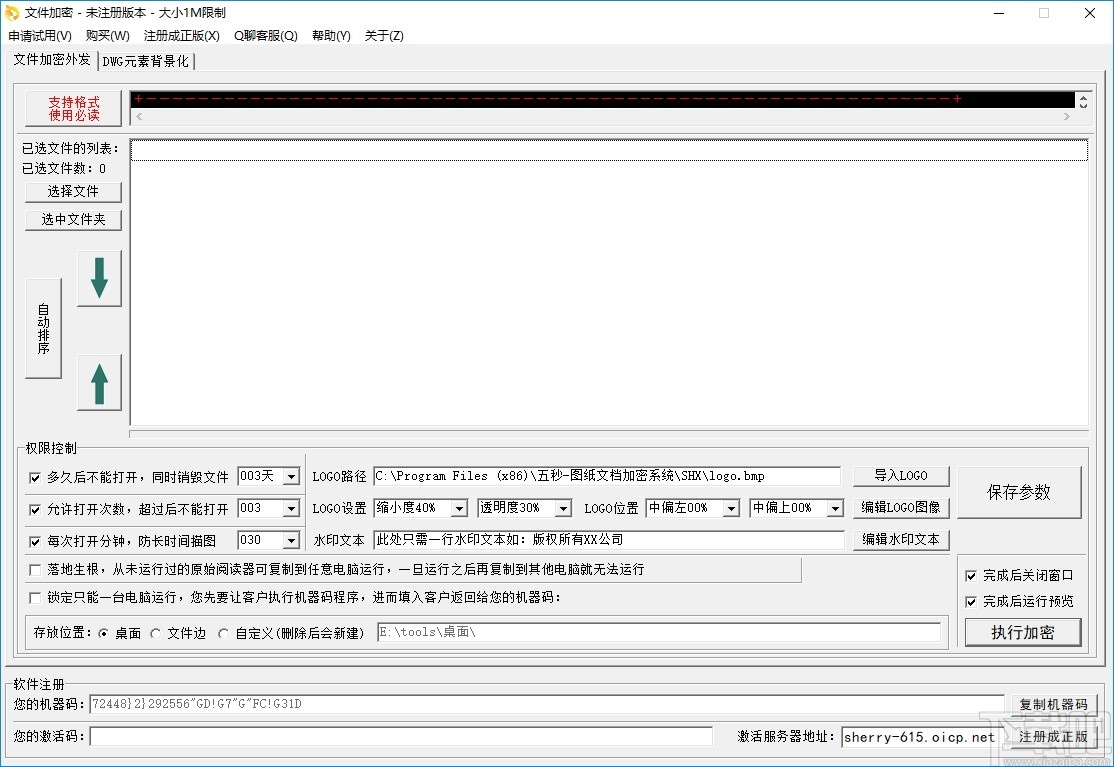Click the app icon in title bar
Viewport: 1114px width, 767px height.
click(12, 13)
